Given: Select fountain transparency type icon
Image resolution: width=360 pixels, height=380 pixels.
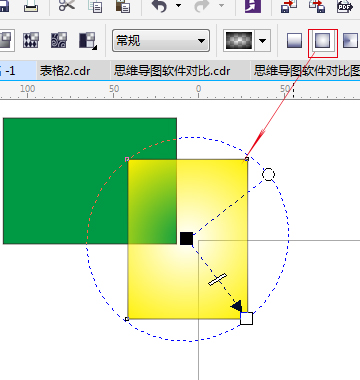Looking at the screenshot, I should tap(6, 41).
